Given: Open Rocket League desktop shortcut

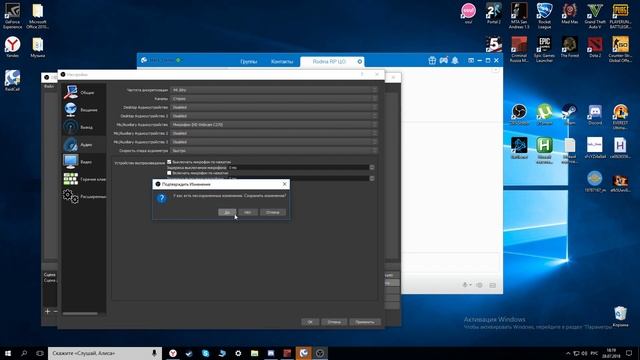Looking at the screenshot, I should coord(544,16).
